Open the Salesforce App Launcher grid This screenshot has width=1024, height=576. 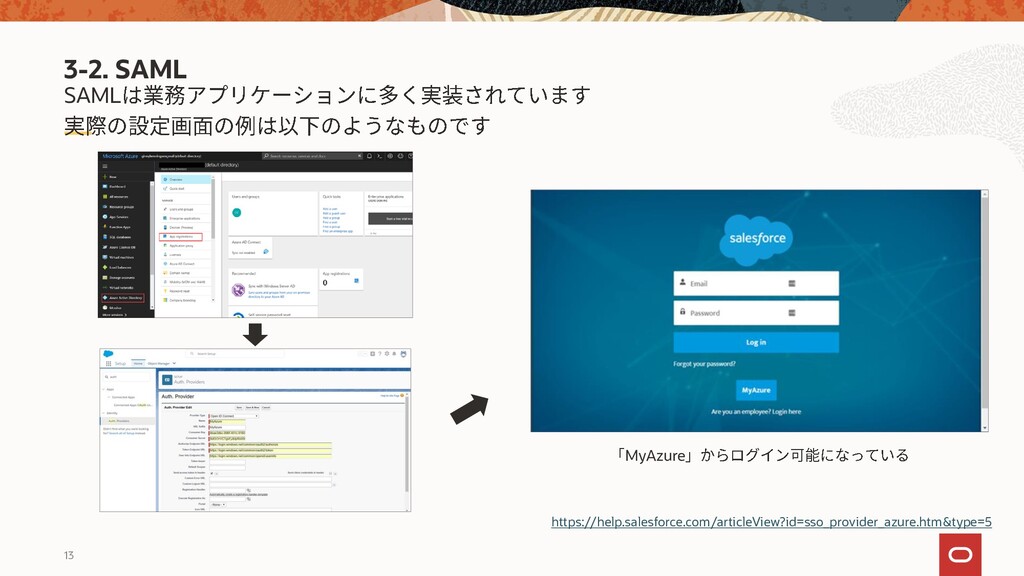108,363
